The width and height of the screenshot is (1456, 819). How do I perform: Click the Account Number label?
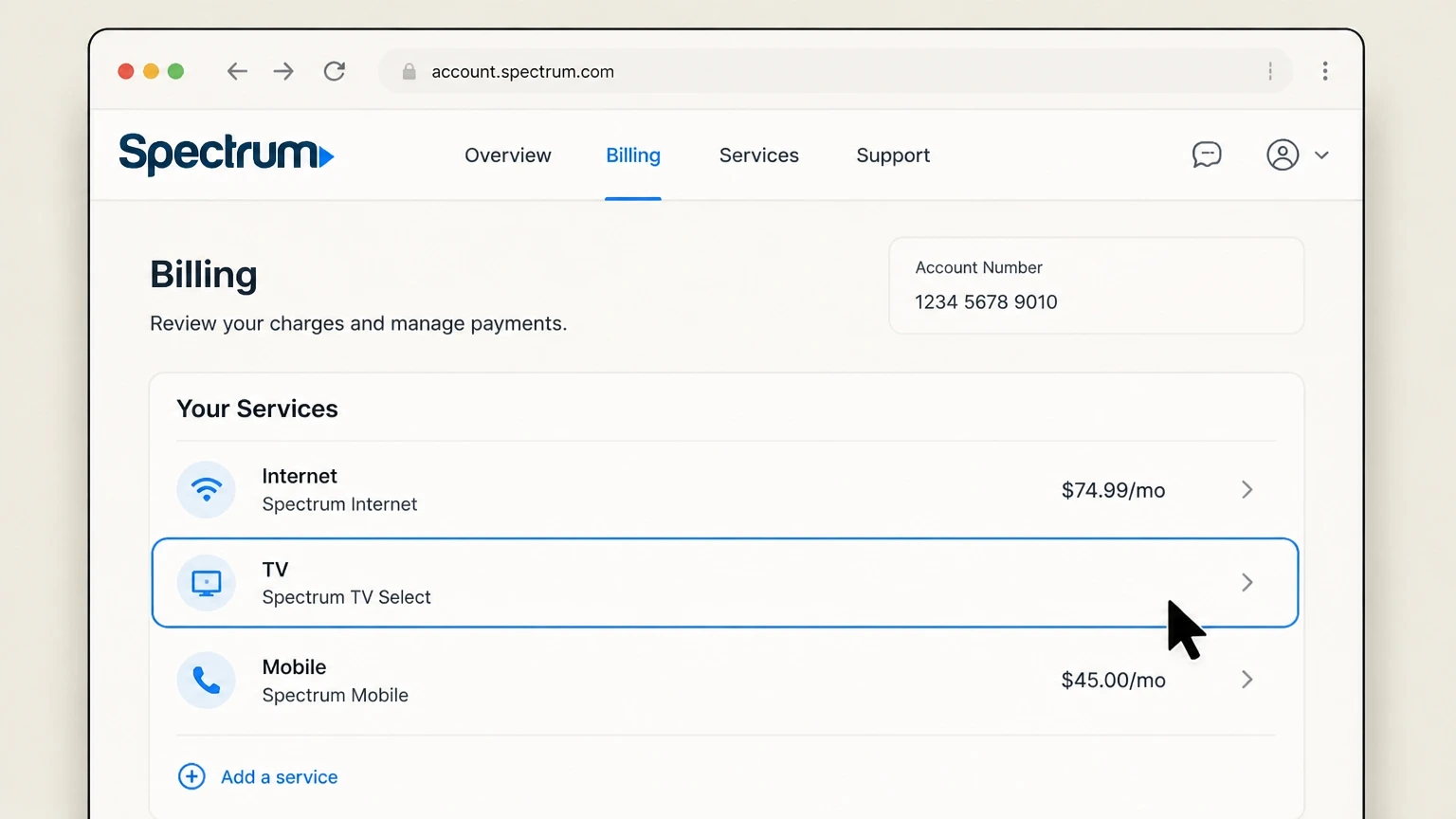click(x=979, y=267)
